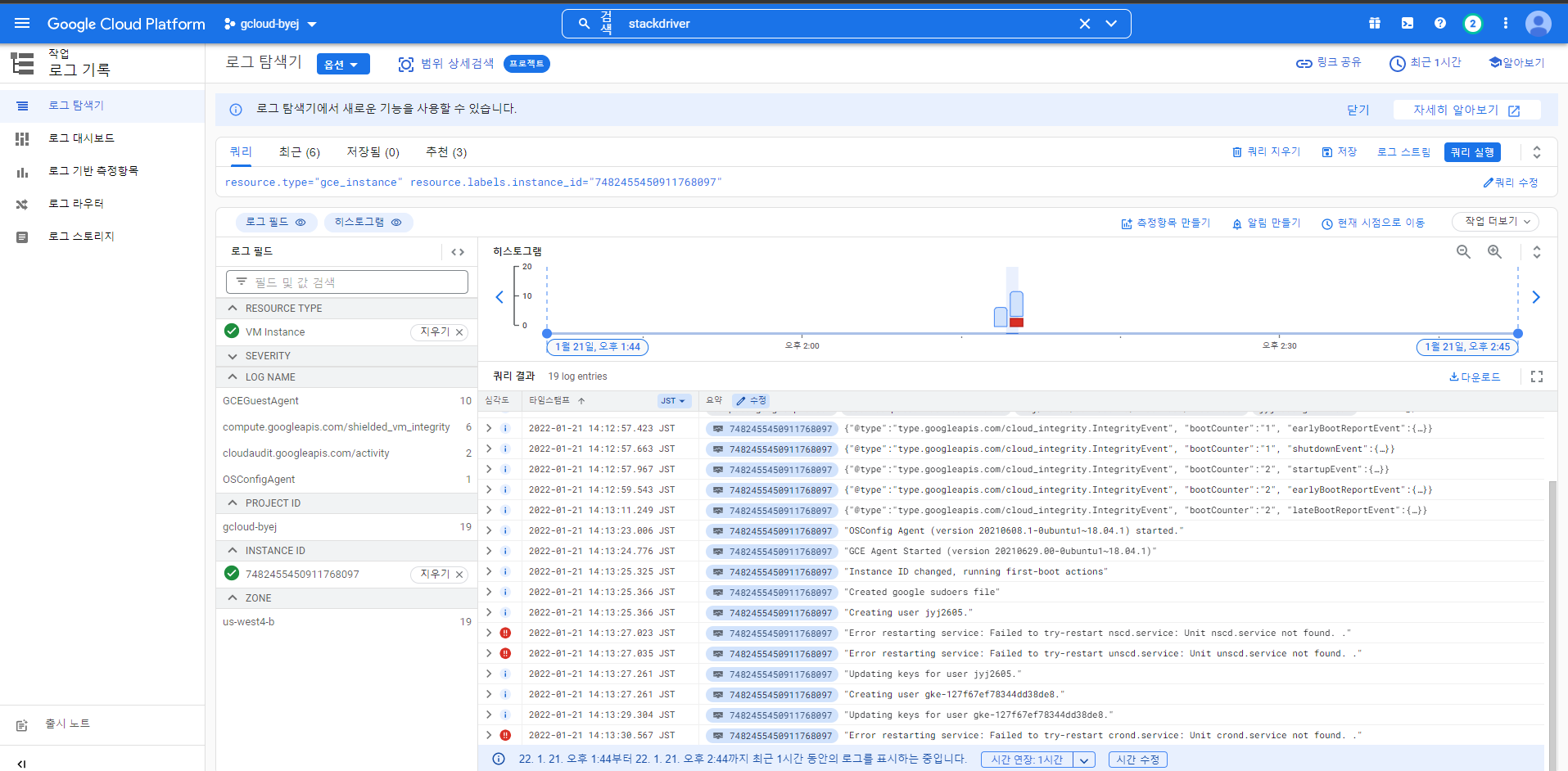Switch to the 쿼리 tab
The image size is (1568, 771).
[241, 151]
